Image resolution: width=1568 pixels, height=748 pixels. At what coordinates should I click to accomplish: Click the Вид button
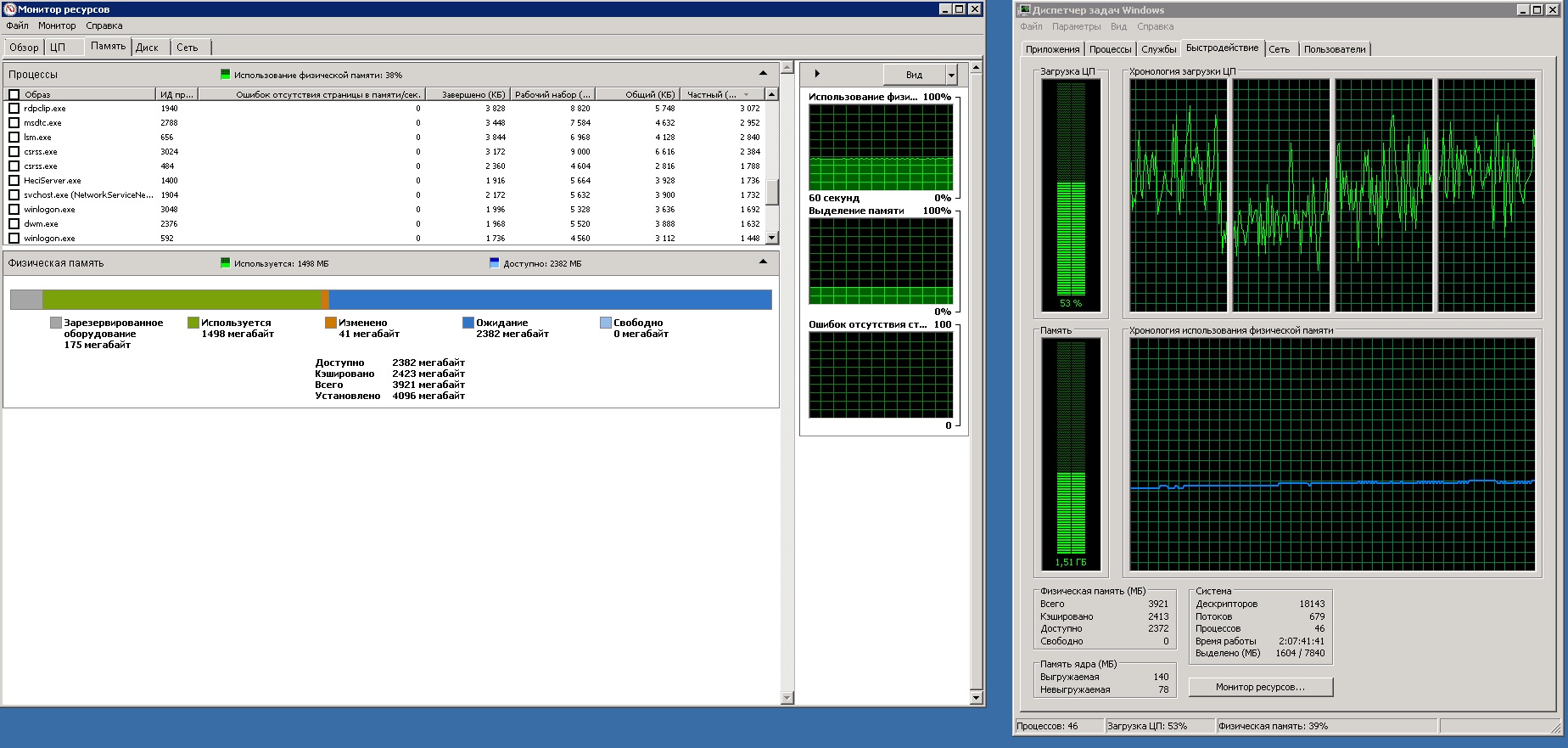[x=915, y=75]
